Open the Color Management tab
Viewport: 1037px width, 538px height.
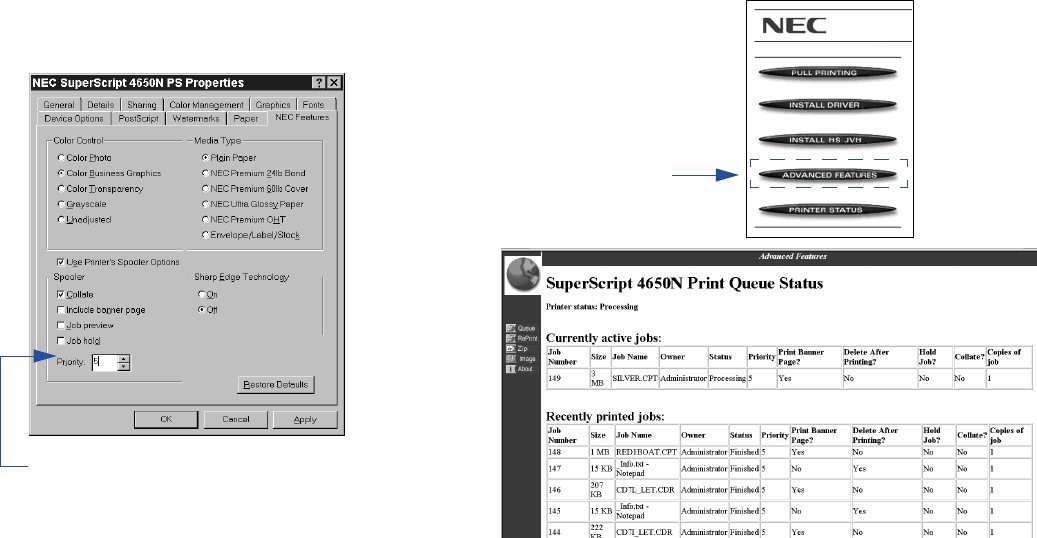tap(206, 105)
